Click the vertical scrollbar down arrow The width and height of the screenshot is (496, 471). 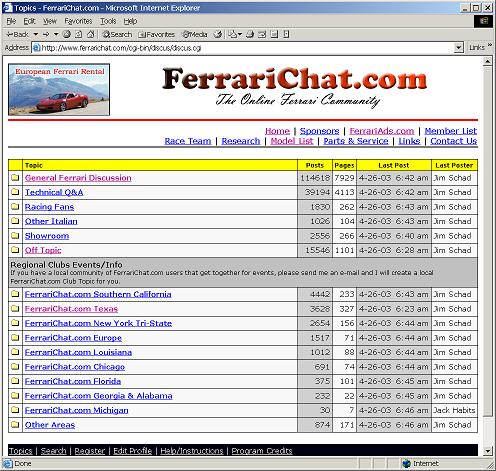click(x=488, y=451)
